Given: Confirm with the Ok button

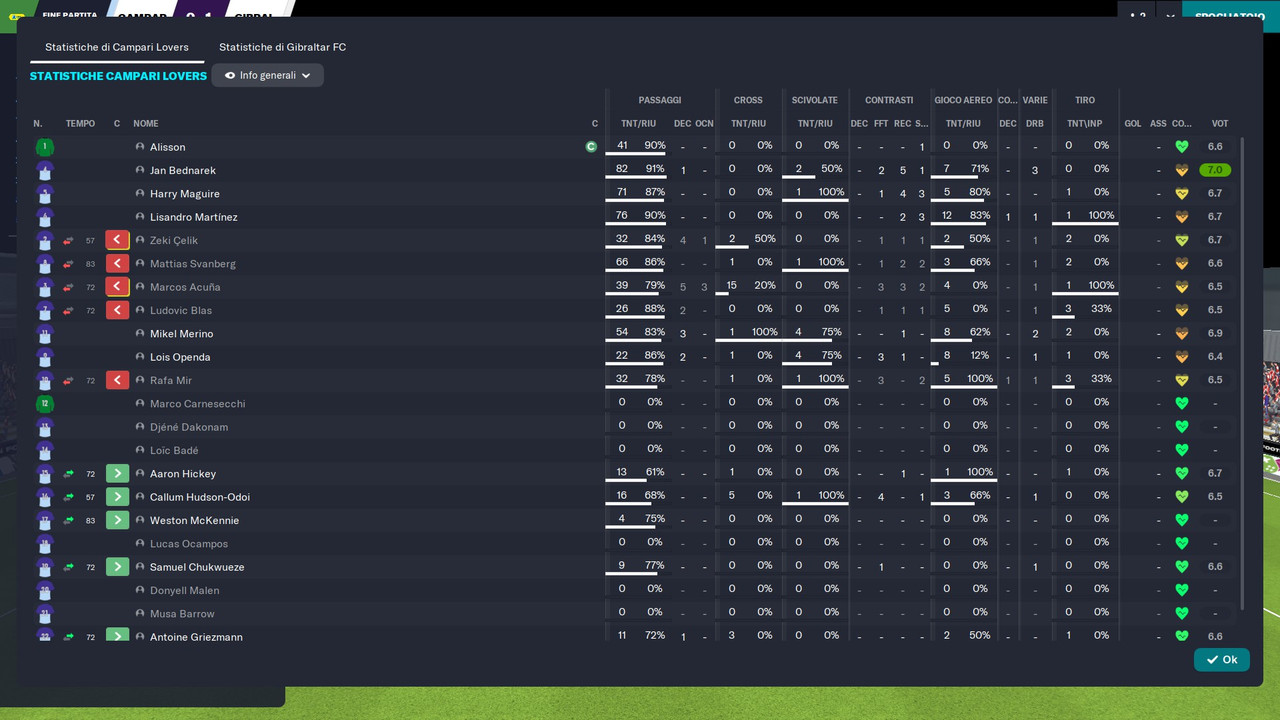Looking at the screenshot, I should click(x=1221, y=660).
